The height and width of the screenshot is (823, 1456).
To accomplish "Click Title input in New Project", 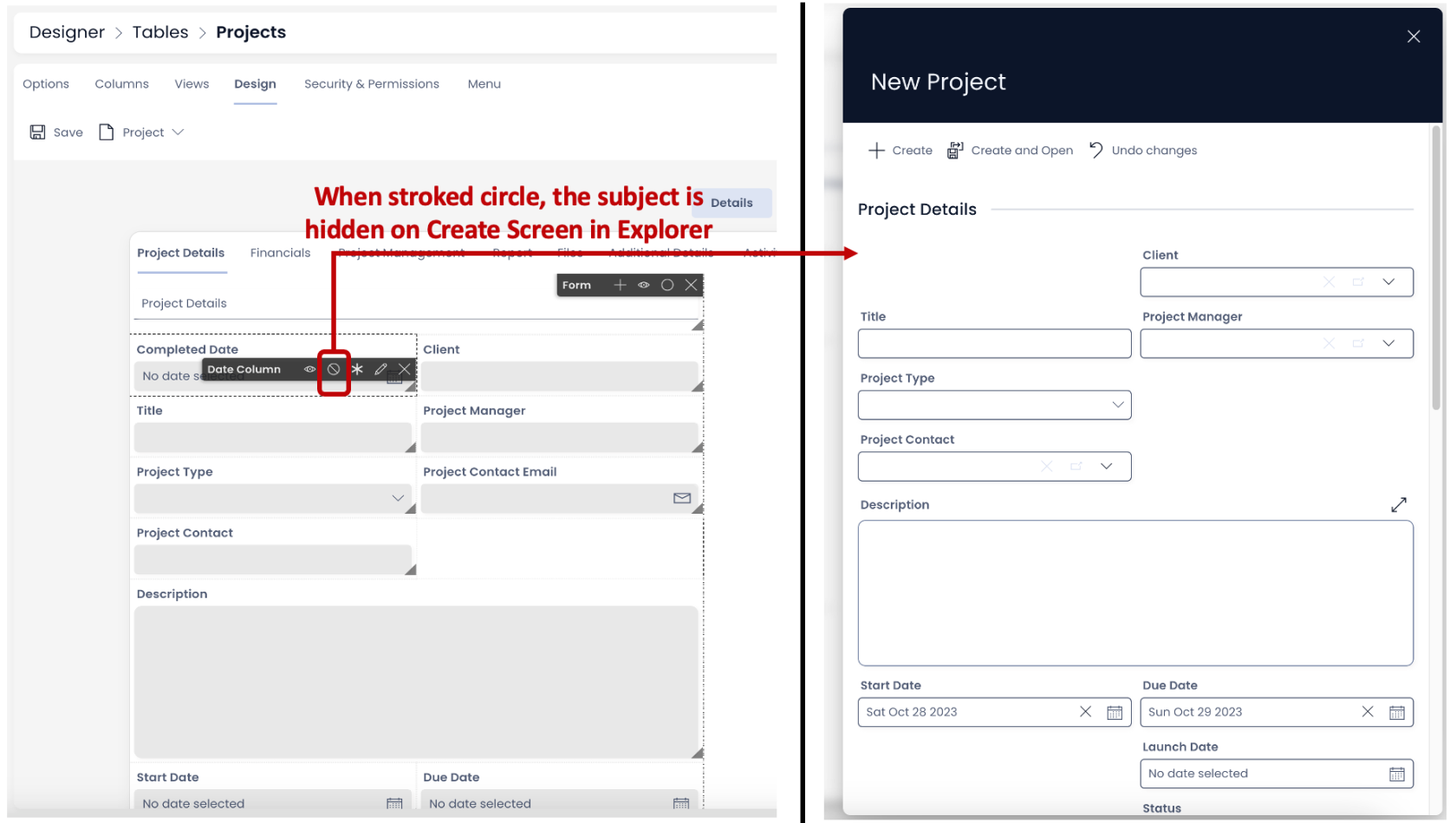I will tap(994, 343).
